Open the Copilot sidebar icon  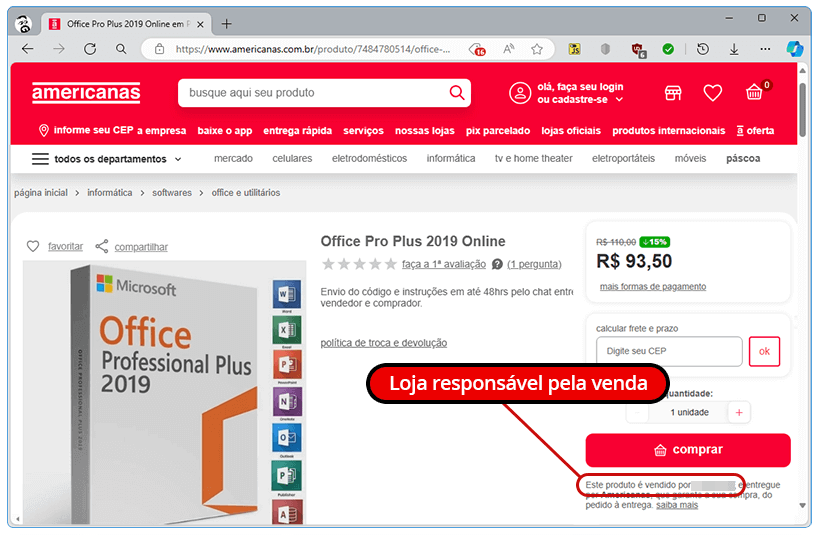pos(795,49)
